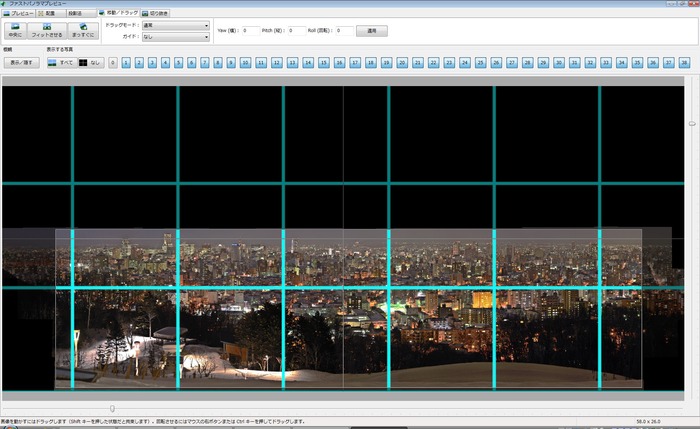This screenshot has width=700, height=429.
Task: Toggle image 5 visibility
Action: pos(179,62)
